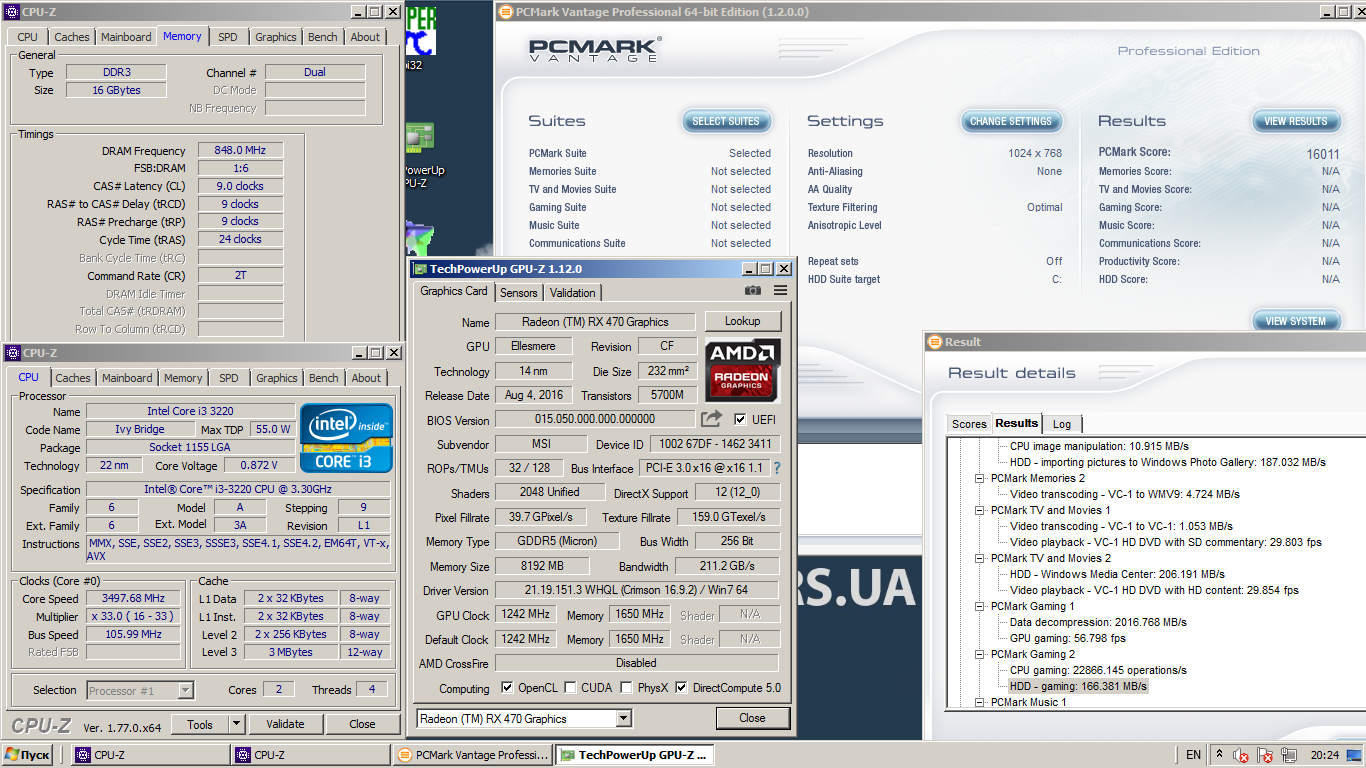Select 'CPU image manipulation: 10.915 MB/s' row
Image resolution: width=1366 pixels, height=768 pixels.
1099,446
